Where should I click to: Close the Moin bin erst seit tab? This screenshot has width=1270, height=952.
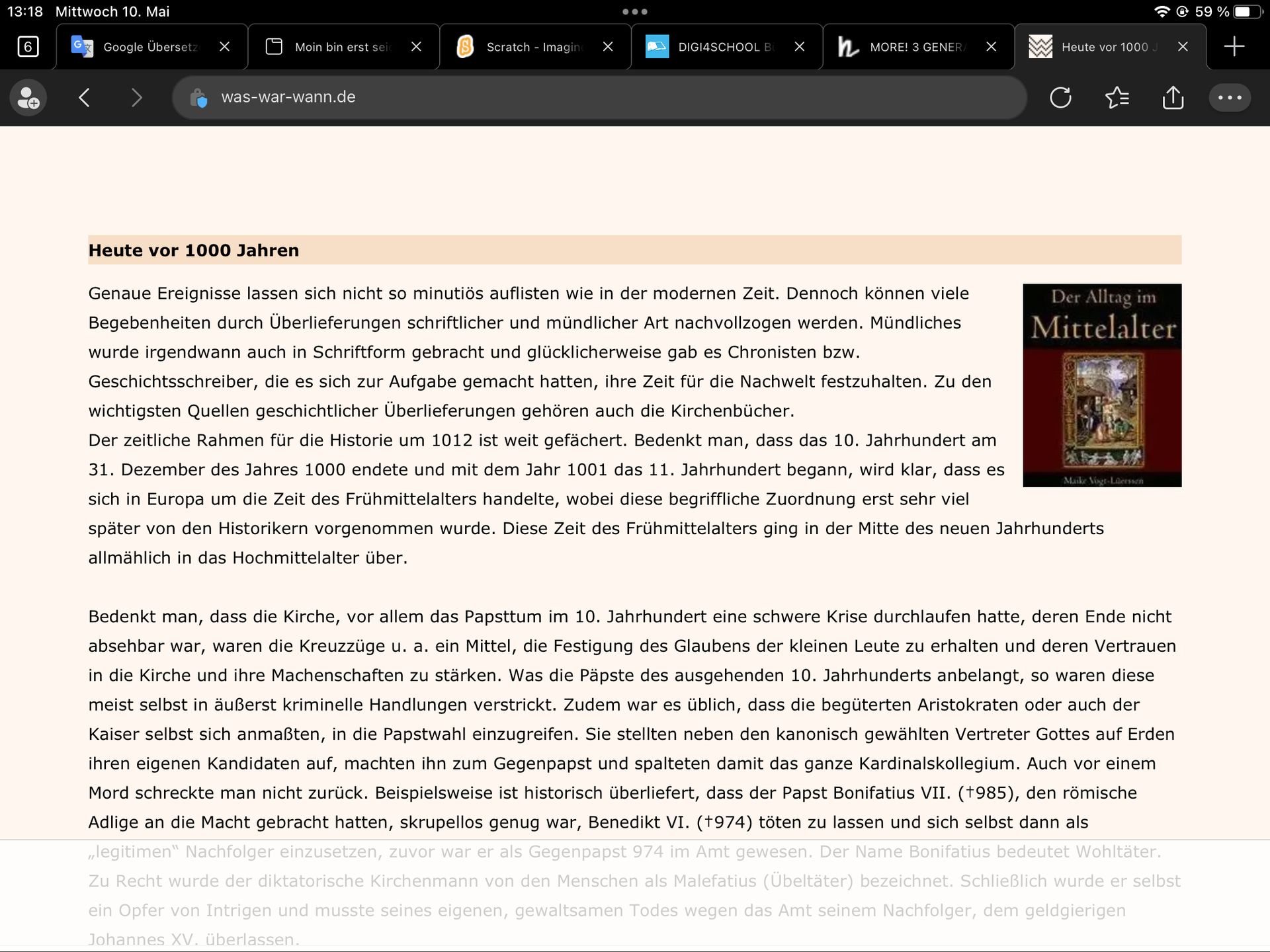[416, 47]
